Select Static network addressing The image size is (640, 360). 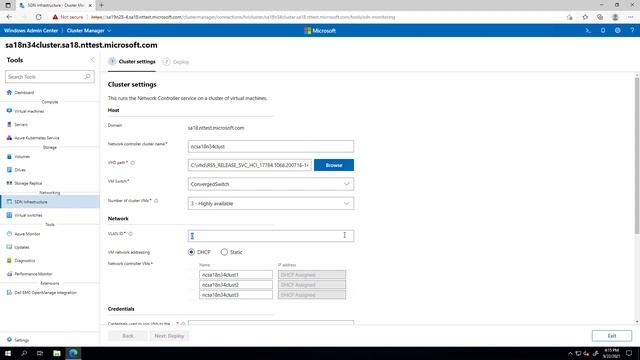(x=224, y=252)
